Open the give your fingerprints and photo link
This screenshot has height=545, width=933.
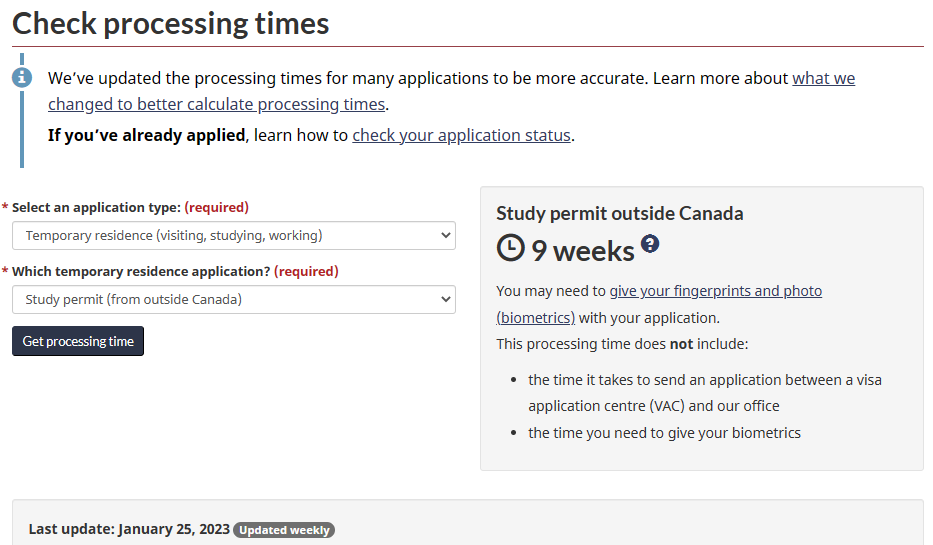click(x=715, y=291)
